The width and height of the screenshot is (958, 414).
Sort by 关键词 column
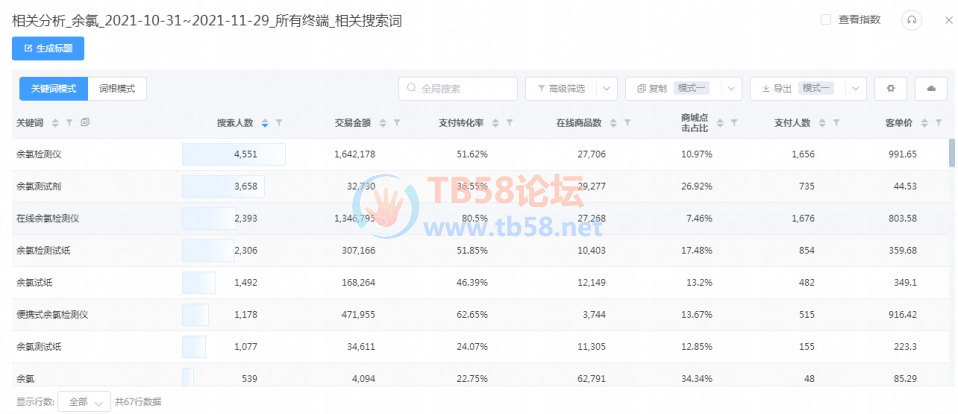pos(55,123)
